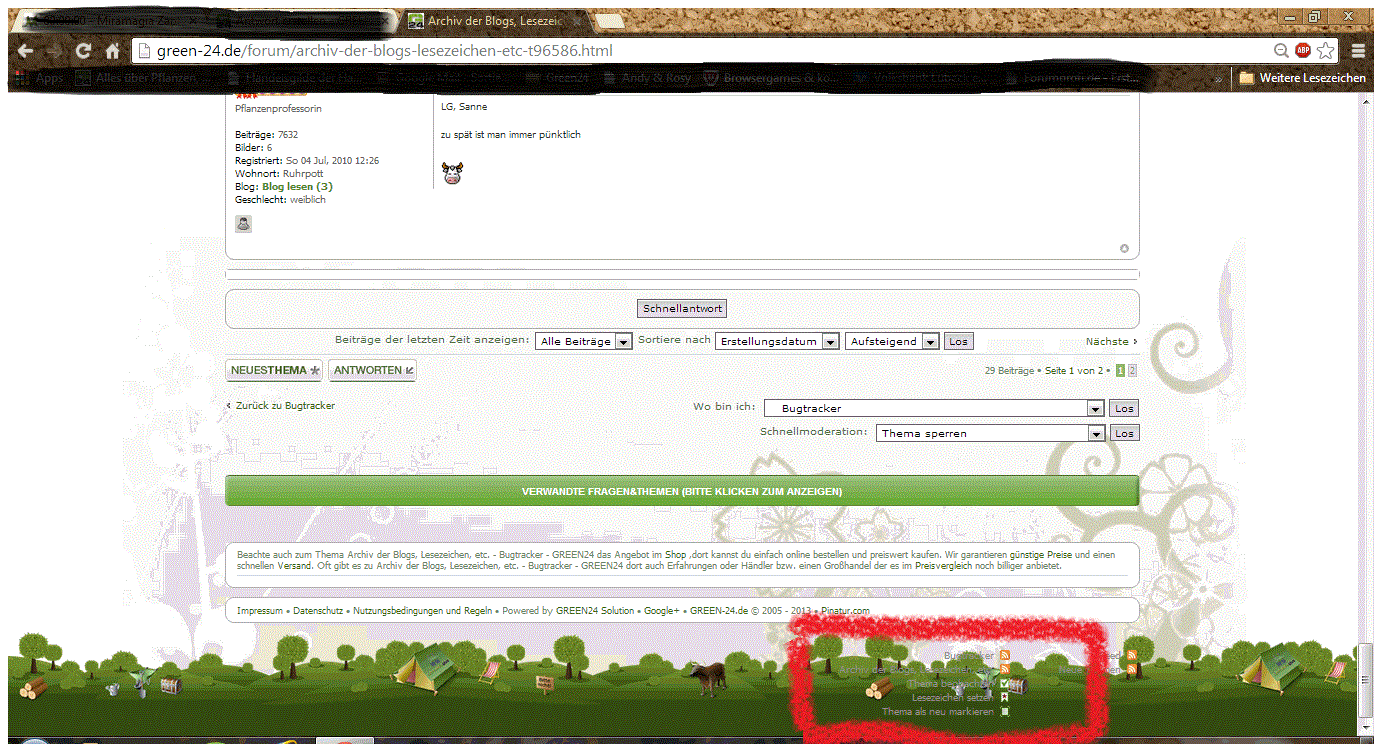Image resolution: width=1382 pixels, height=744 pixels.
Task: Click the Zurück zu Bugtracker link
Action: 284,406
